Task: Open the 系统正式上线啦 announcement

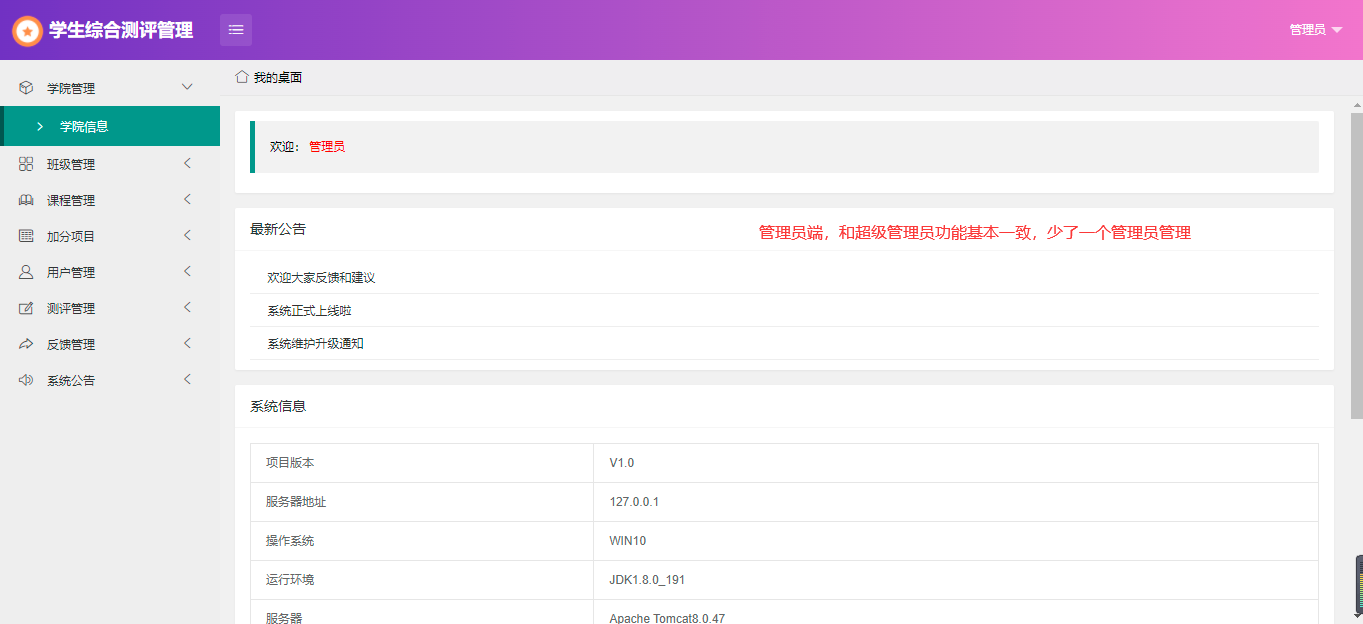Action: (309, 310)
